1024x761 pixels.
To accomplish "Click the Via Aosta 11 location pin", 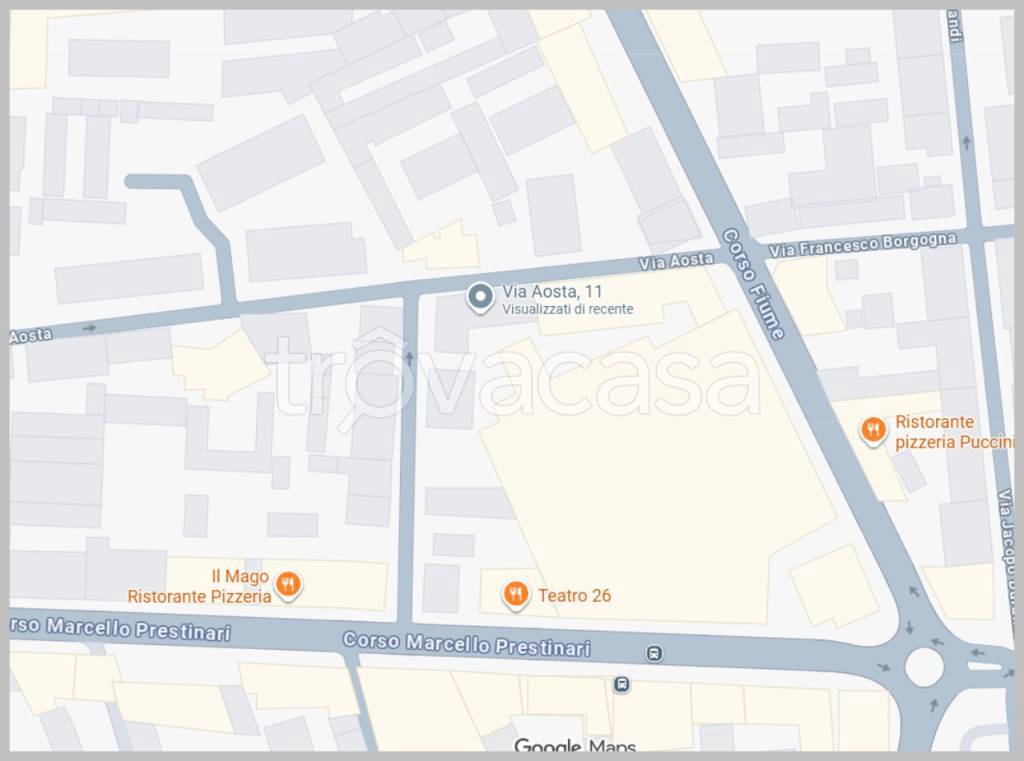I will [480, 297].
